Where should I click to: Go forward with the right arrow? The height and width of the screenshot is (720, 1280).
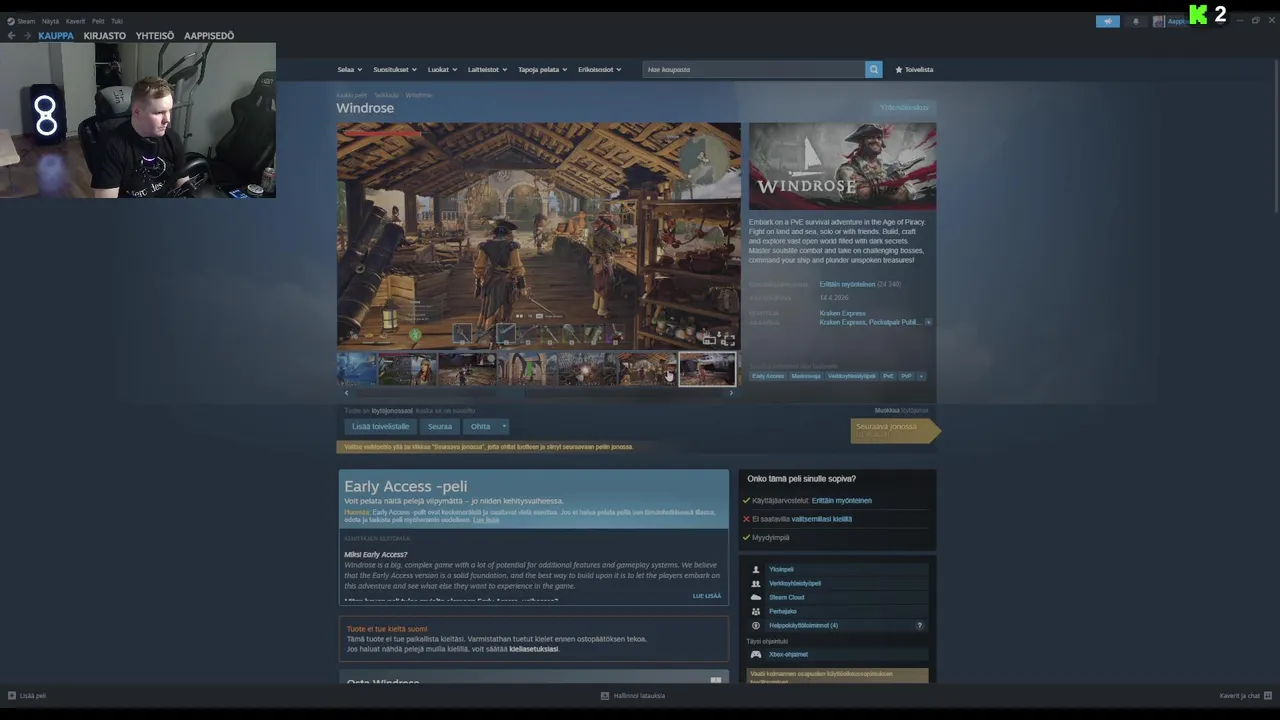point(28,36)
